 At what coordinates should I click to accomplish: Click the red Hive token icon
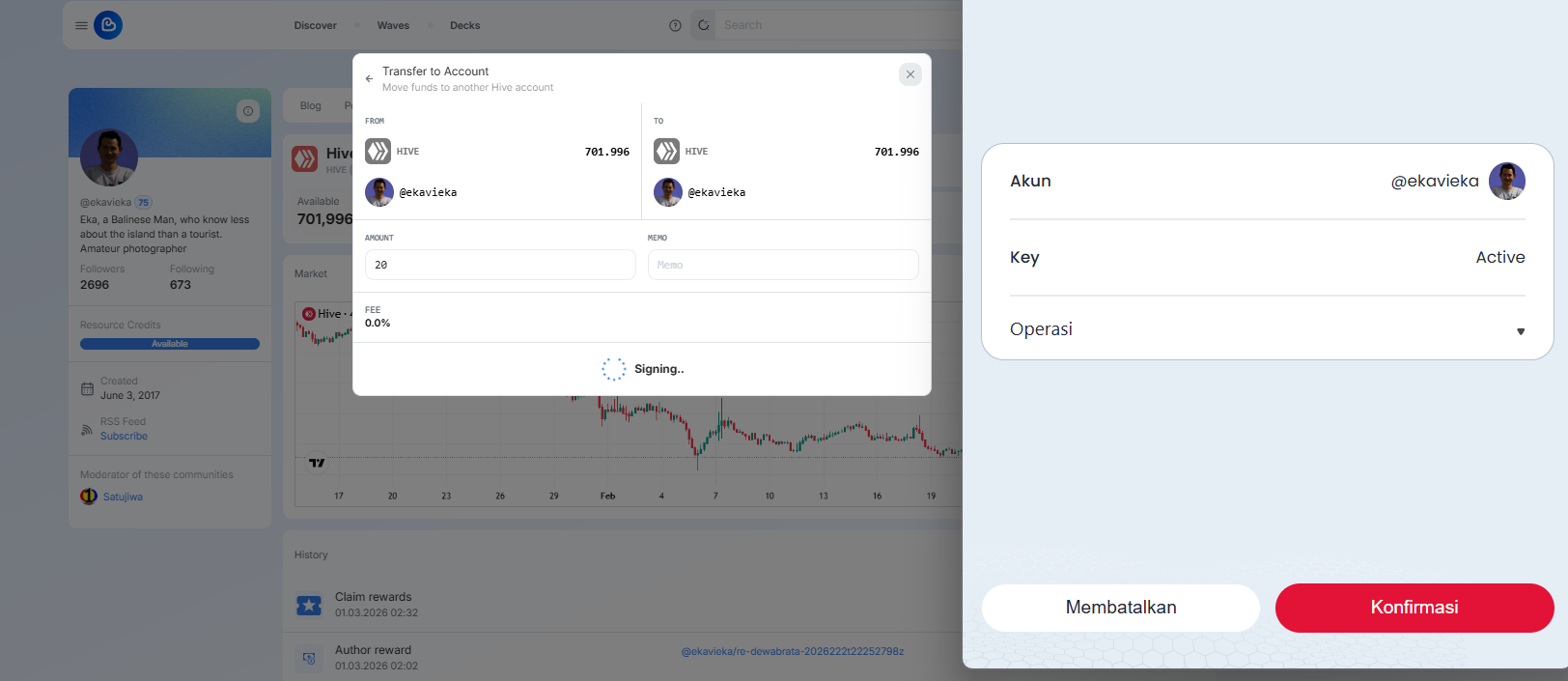click(x=305, y=158)
